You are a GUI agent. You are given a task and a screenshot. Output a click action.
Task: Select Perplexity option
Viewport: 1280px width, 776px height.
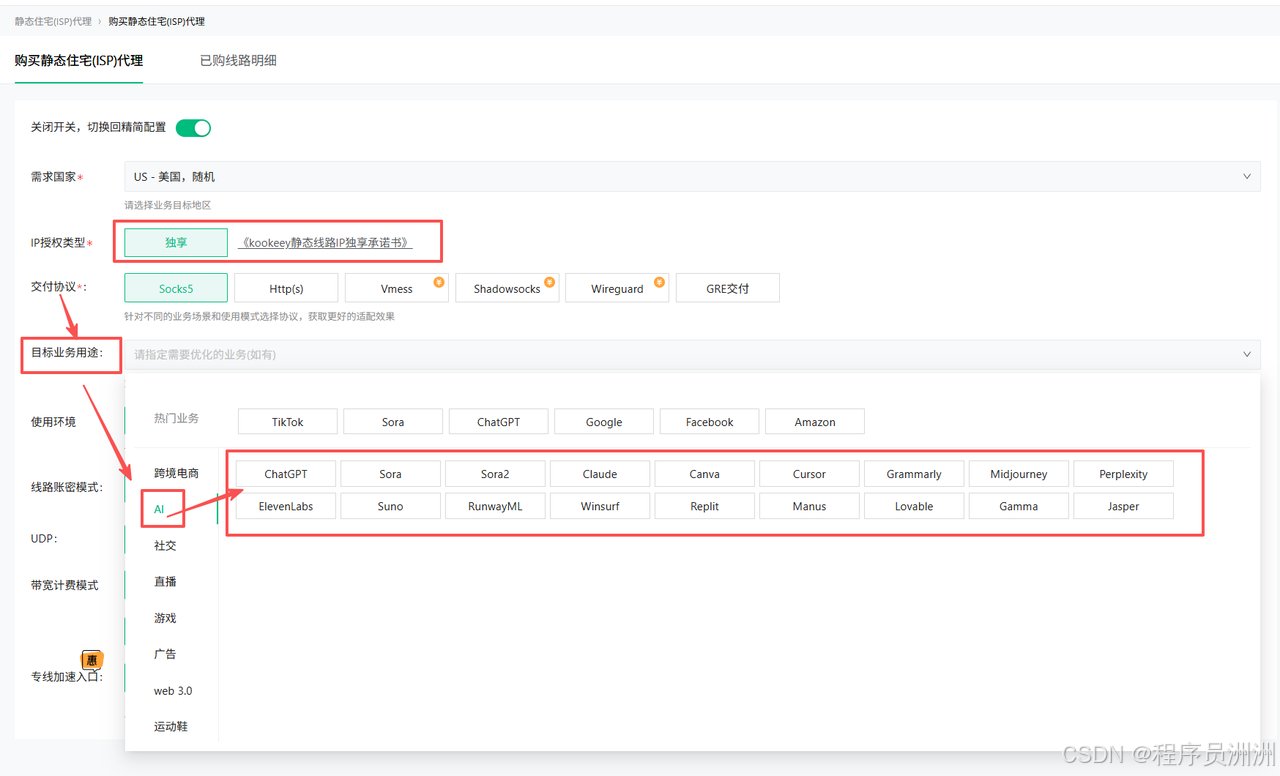coord(1123,473)
